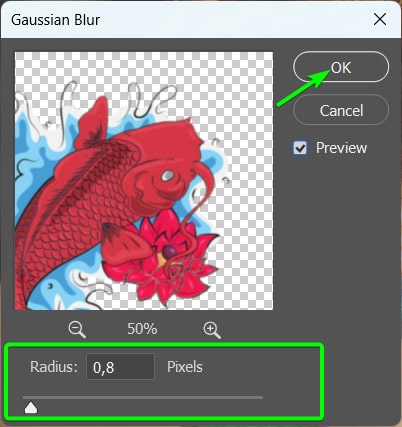This screenshot has height=427, width=402.
Task: Click the koi's red dorsal fin in the preview
Action: tap(91, 123)
